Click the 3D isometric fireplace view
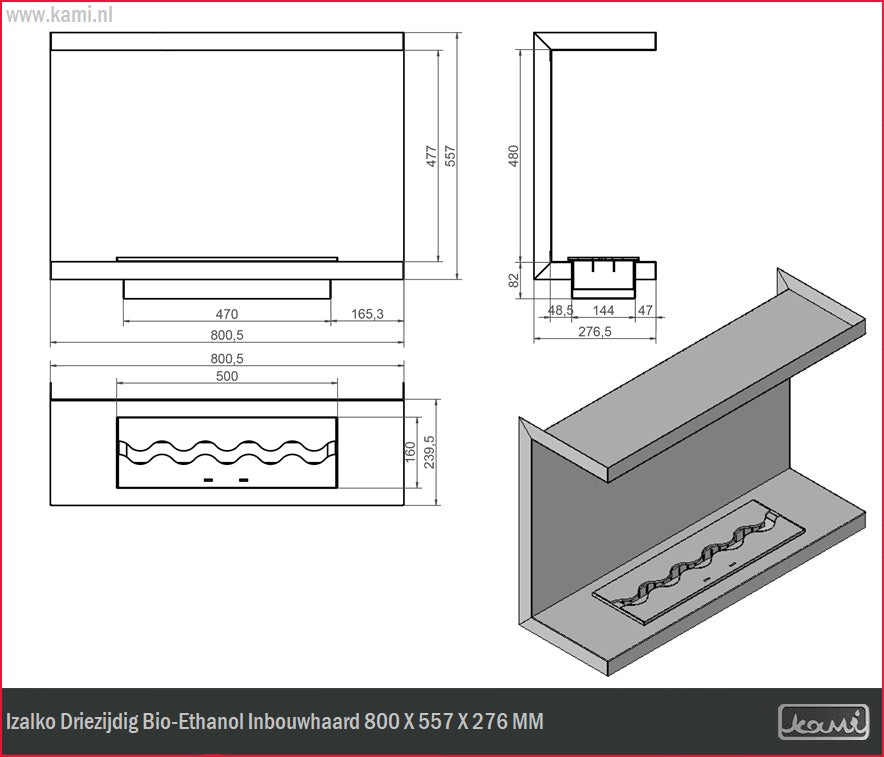The height and width of the screenshot is (757, 884). click(690, 470)
